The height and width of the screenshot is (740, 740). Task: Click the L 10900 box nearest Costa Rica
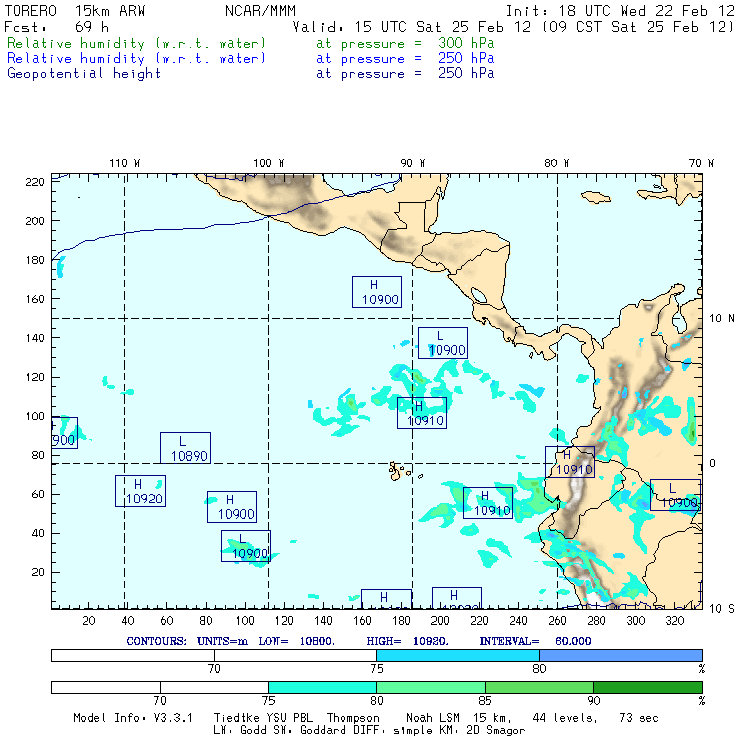443,343
